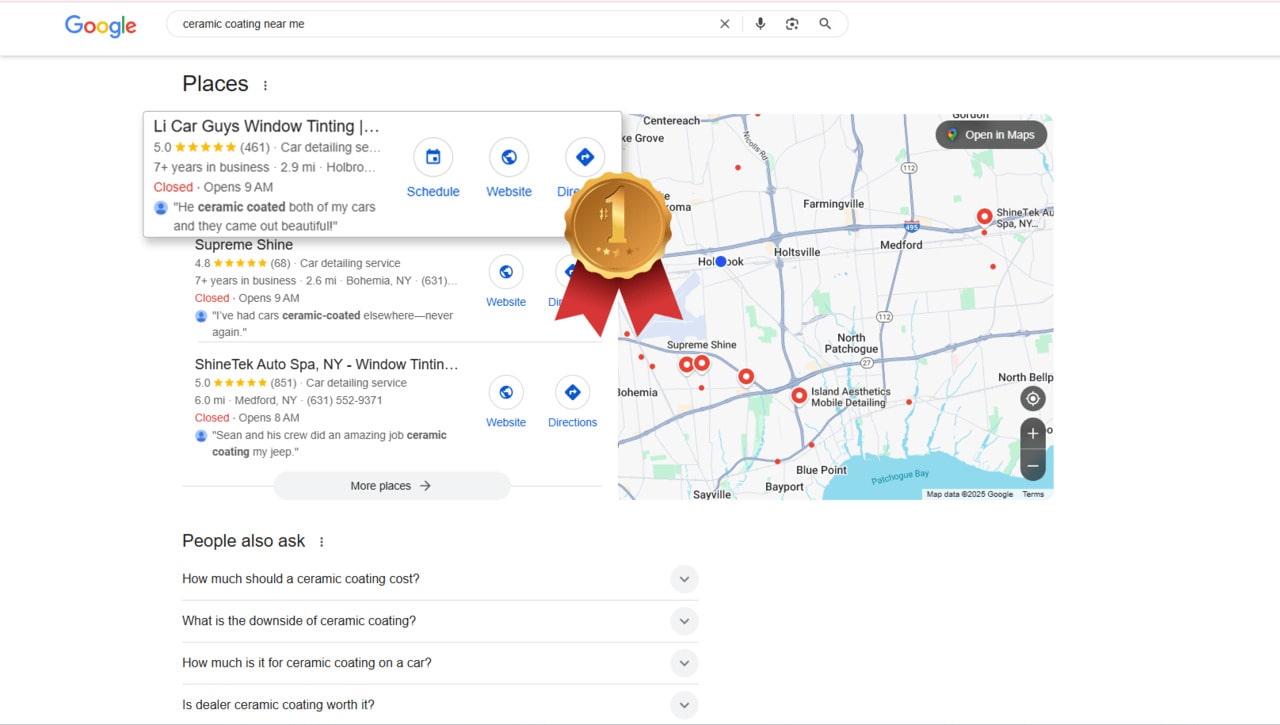This screenshot has height=725, width=1280.
Task: Click the North Patchogue map label
Action: tap(851, 343)
